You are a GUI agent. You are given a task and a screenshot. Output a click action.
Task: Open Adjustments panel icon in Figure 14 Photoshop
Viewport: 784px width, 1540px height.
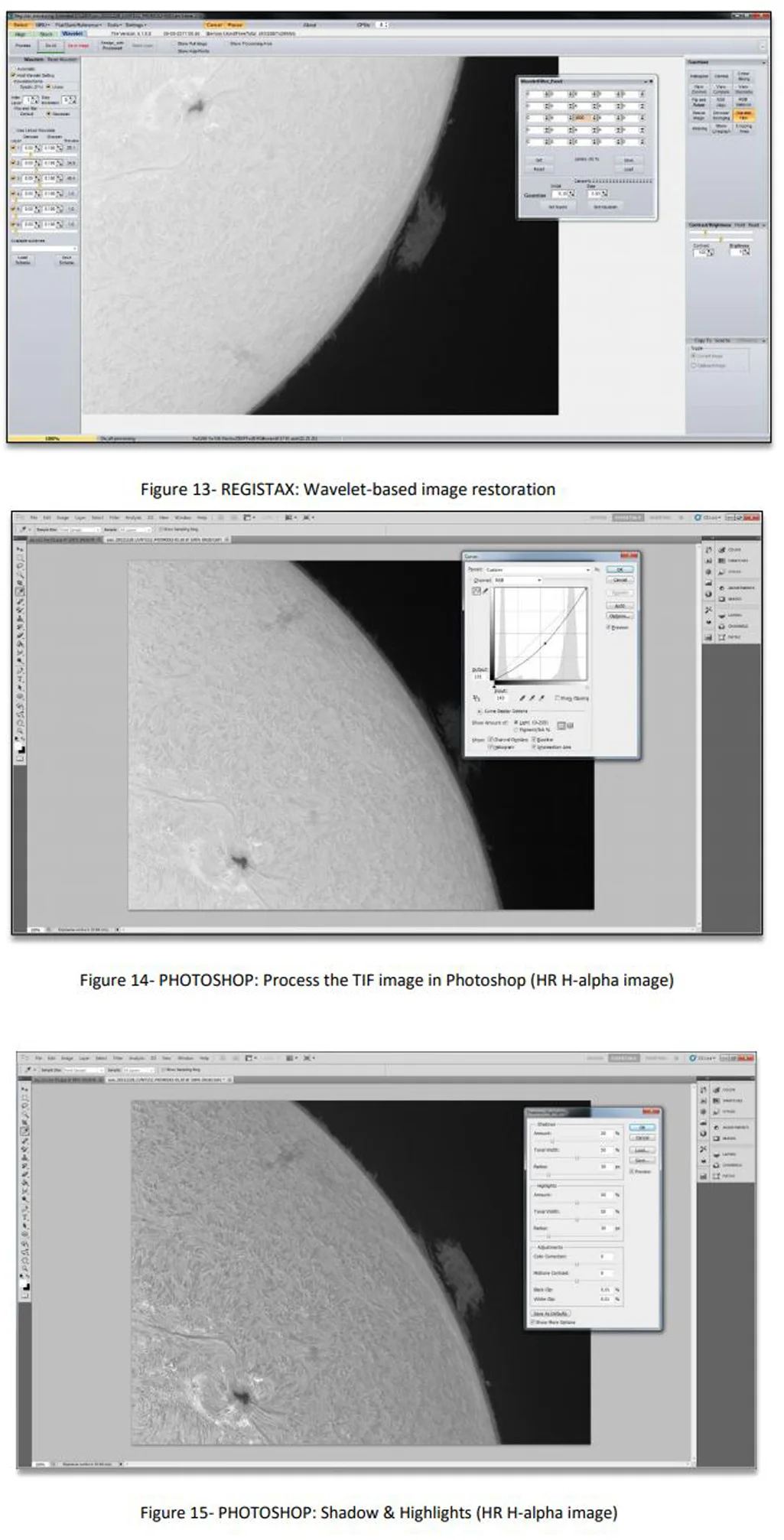point(721,588)
